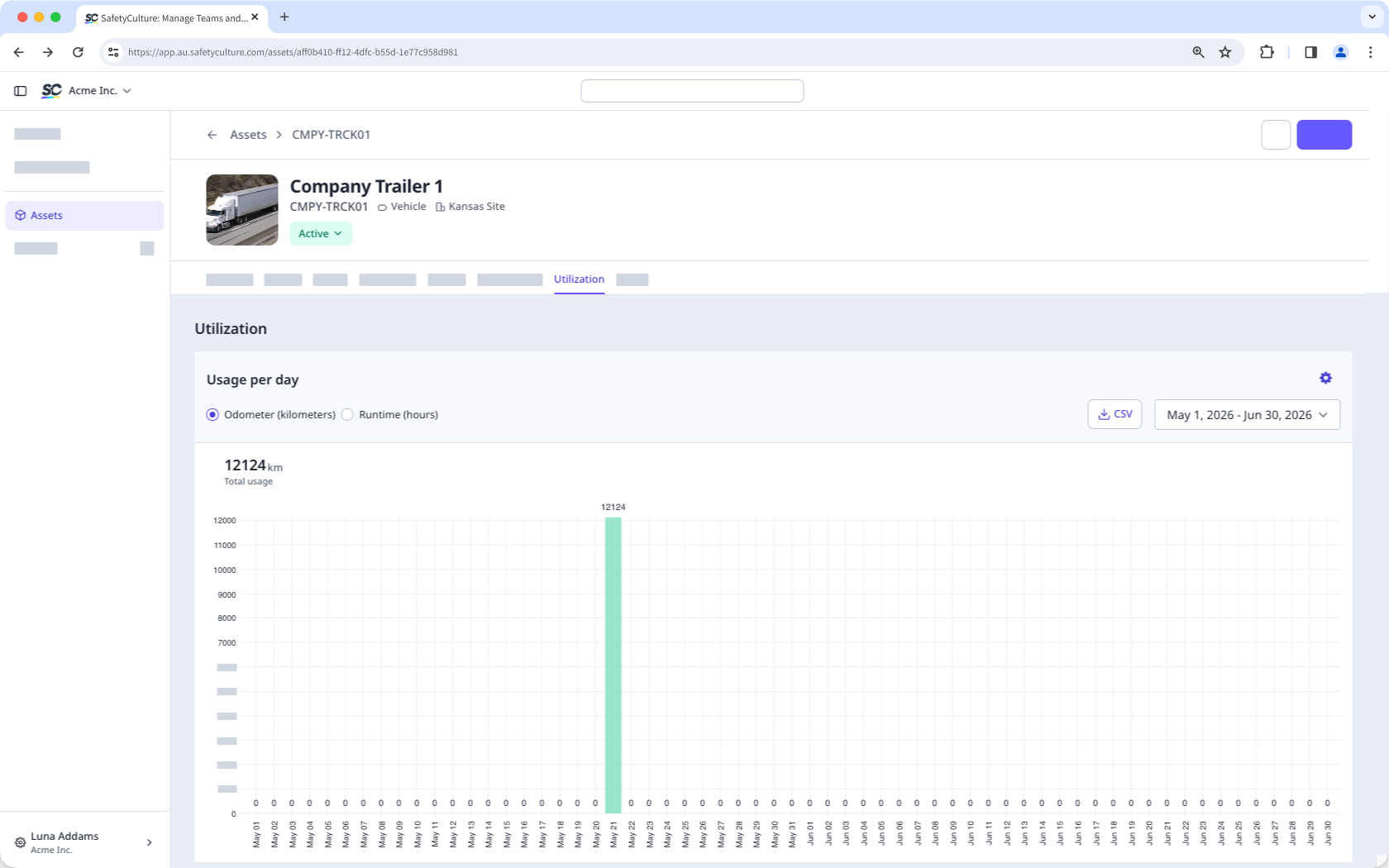This screenshot has height=868, width=1389.
Task: Expand the tab search chevron at top right
Action: pos(1372,17)
